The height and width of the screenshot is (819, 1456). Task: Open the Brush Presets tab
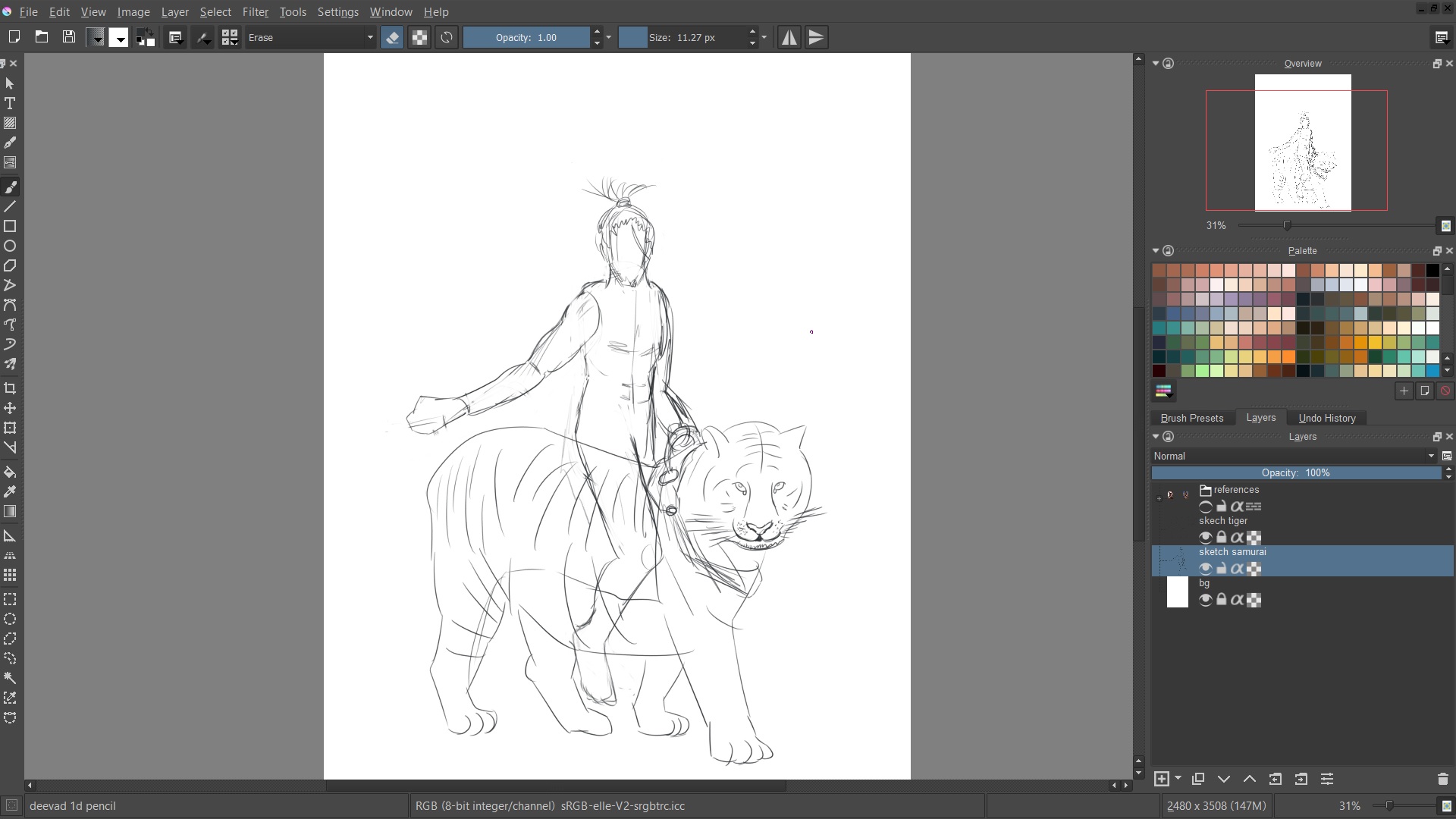click(1191, 418)
